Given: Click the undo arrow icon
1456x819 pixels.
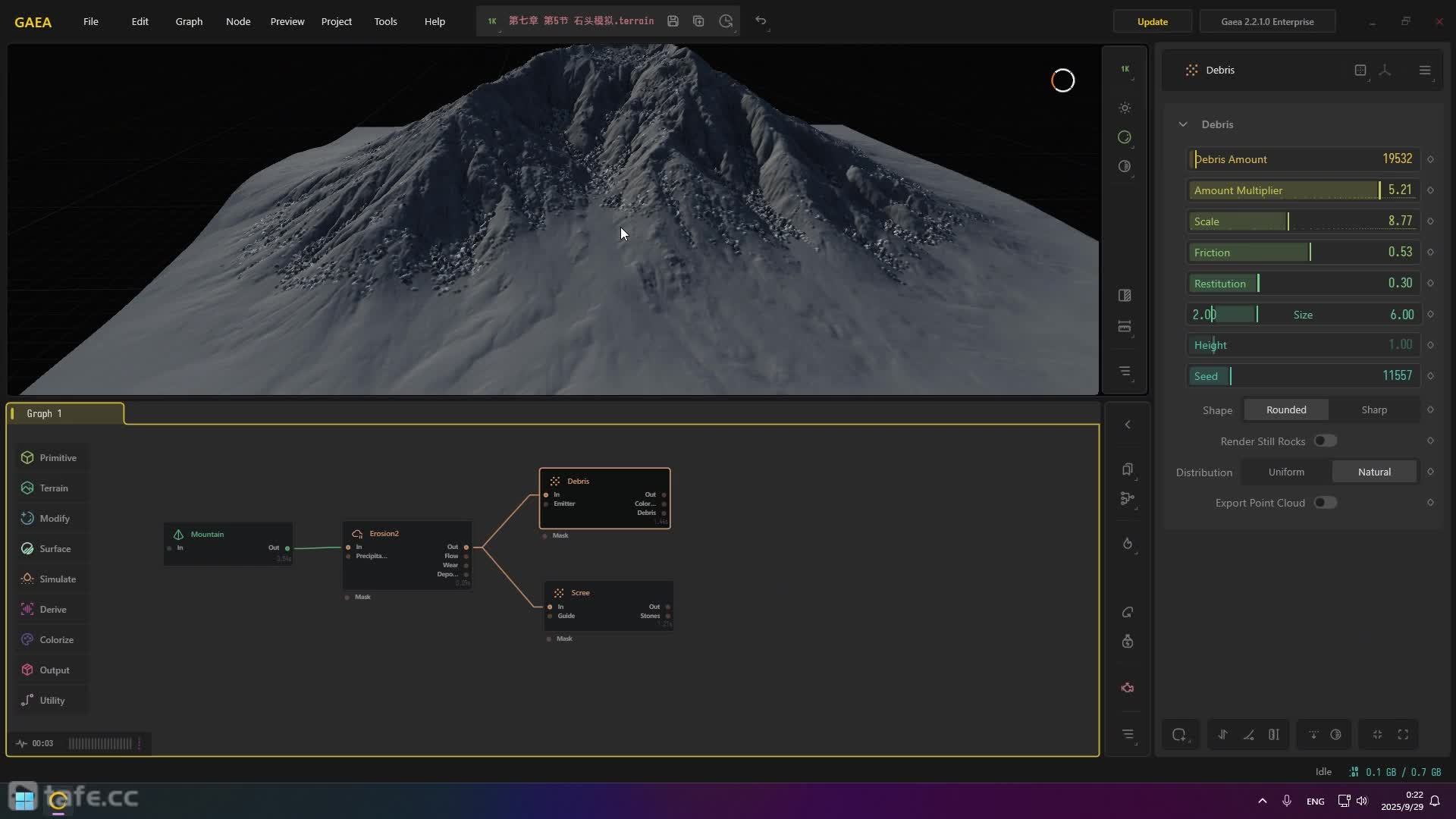Looking at the screenshot, I should (x=761, y=21).
